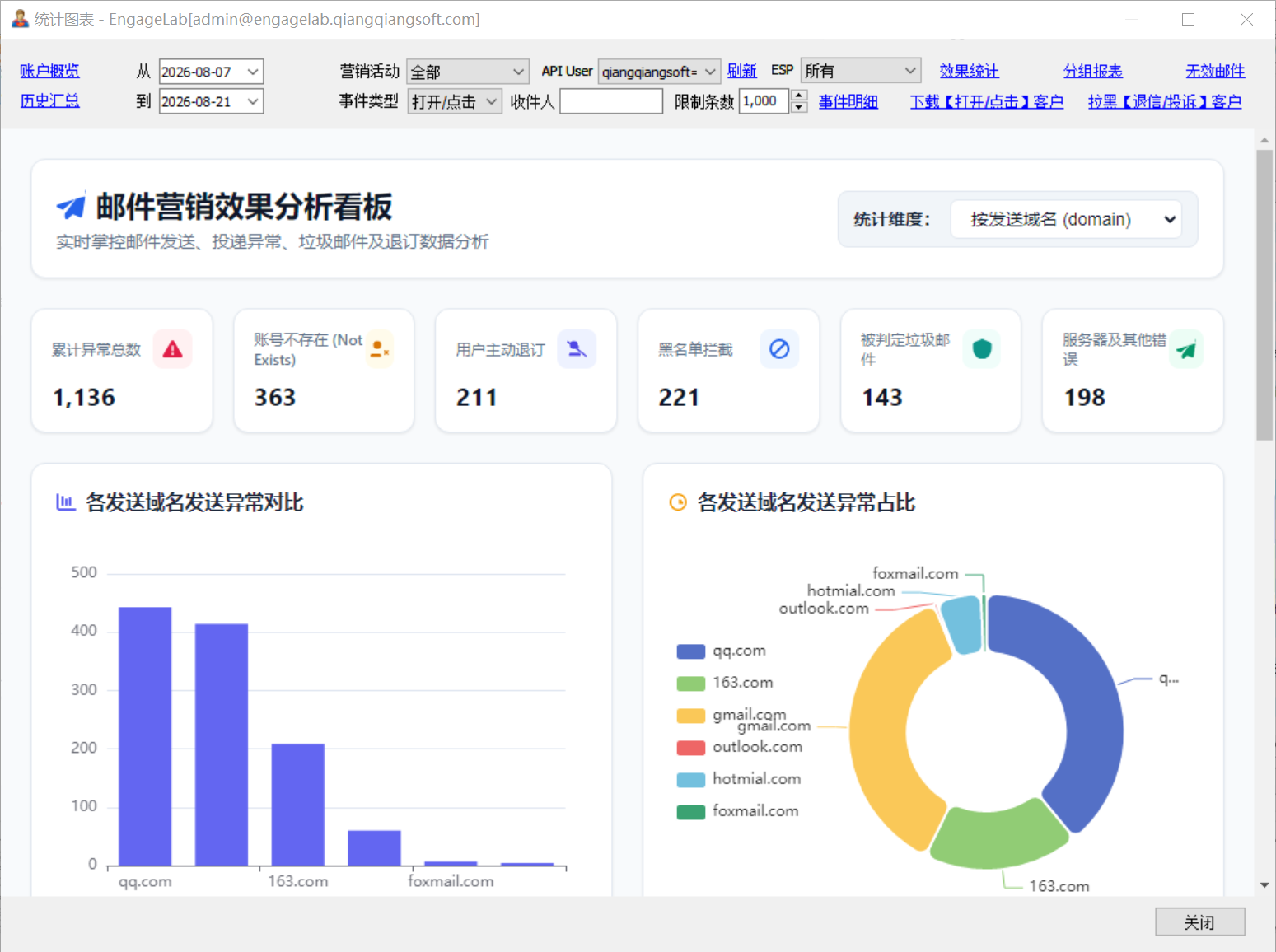Toggle the foxmail.com legend entry
The image size is (1276, 952).
click(x=738, y=811)
